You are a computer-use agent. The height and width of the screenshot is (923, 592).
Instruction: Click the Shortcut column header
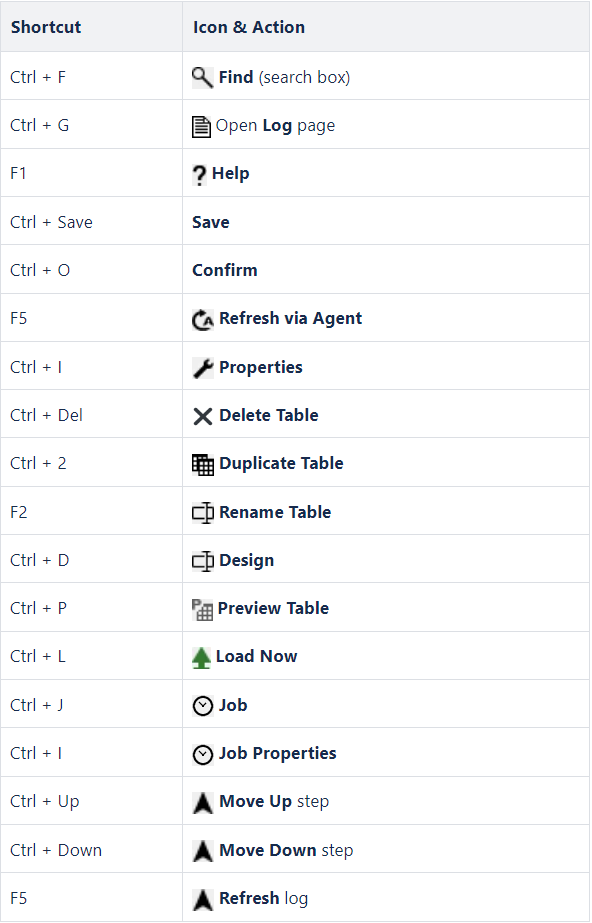point(46,27)
